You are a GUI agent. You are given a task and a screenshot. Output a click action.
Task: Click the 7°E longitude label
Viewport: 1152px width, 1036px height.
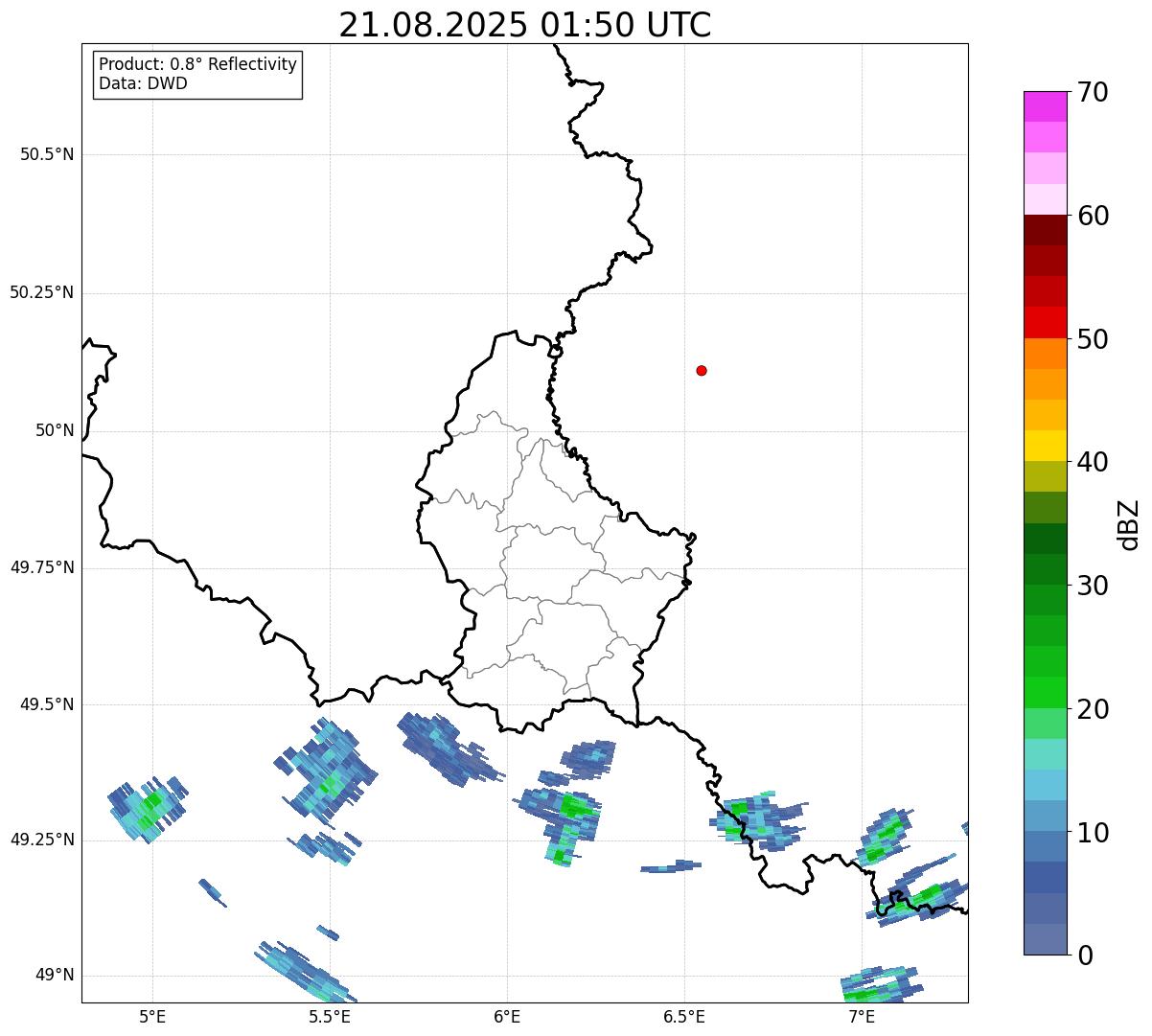tap(862, 1017)
